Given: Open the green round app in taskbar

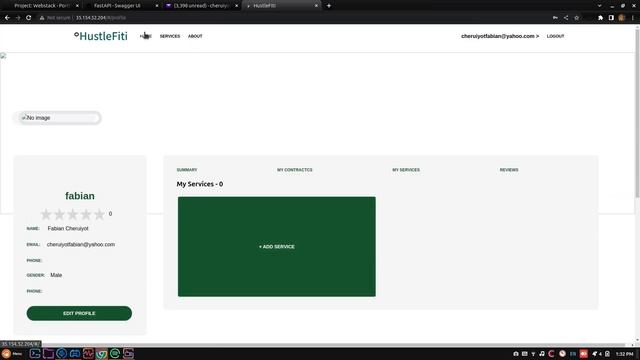Looking at the screenshot, I should [115, 353].
